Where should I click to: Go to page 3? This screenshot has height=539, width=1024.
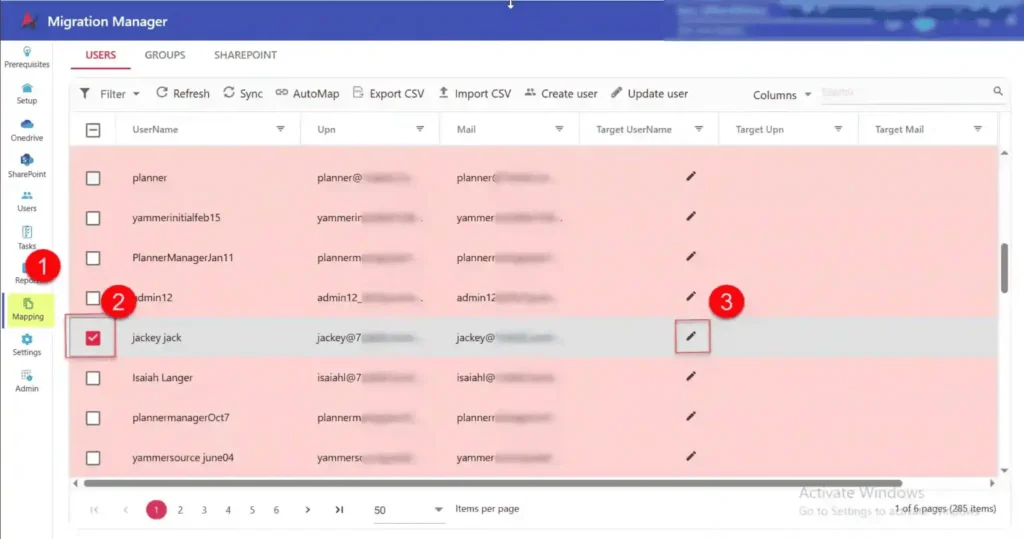(x=204, y=510)
